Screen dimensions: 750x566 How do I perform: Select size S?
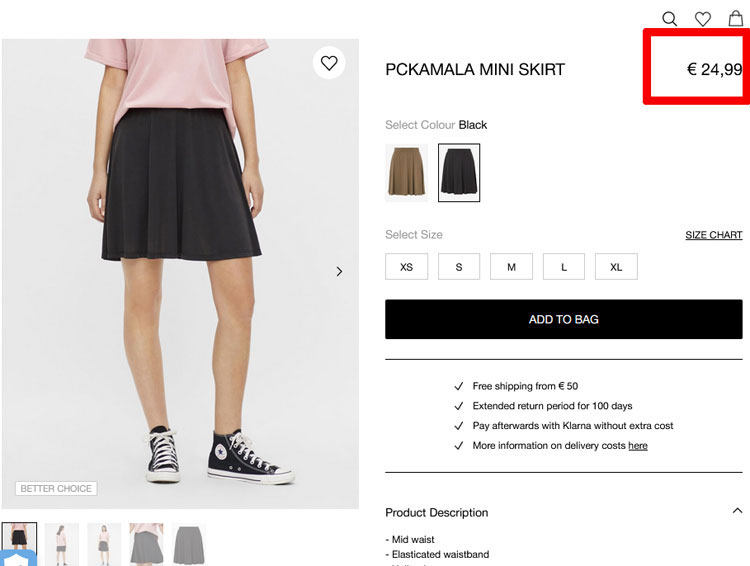[459, 267]
